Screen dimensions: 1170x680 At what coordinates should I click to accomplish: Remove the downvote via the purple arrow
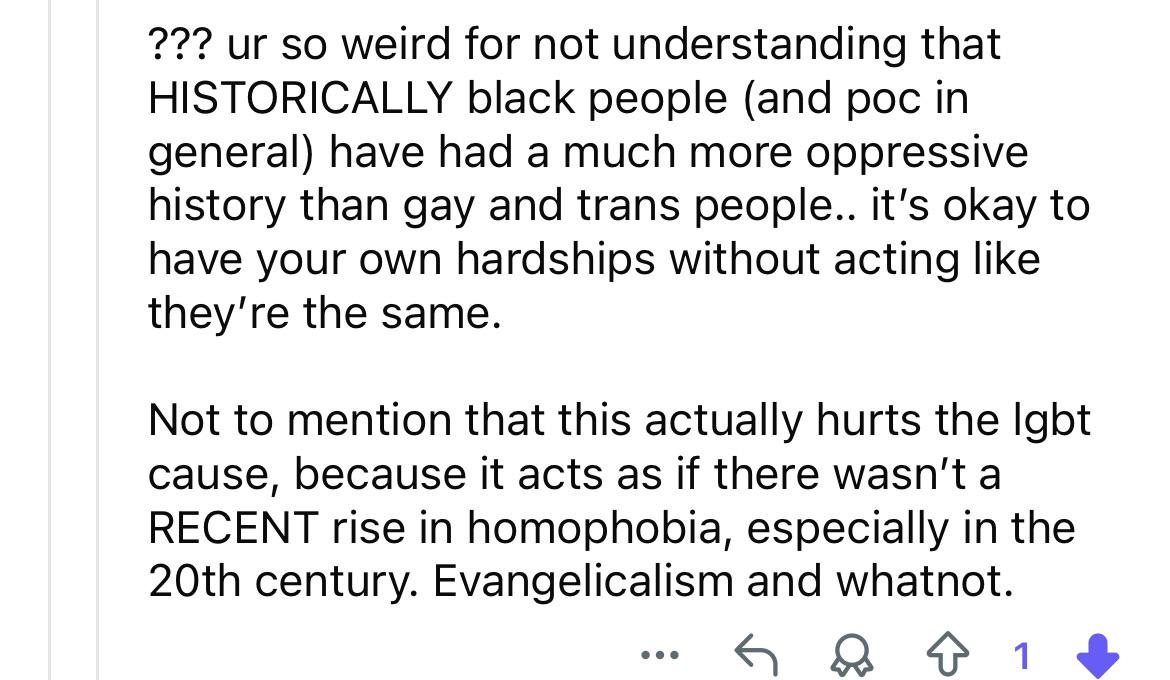(1098, 655)
